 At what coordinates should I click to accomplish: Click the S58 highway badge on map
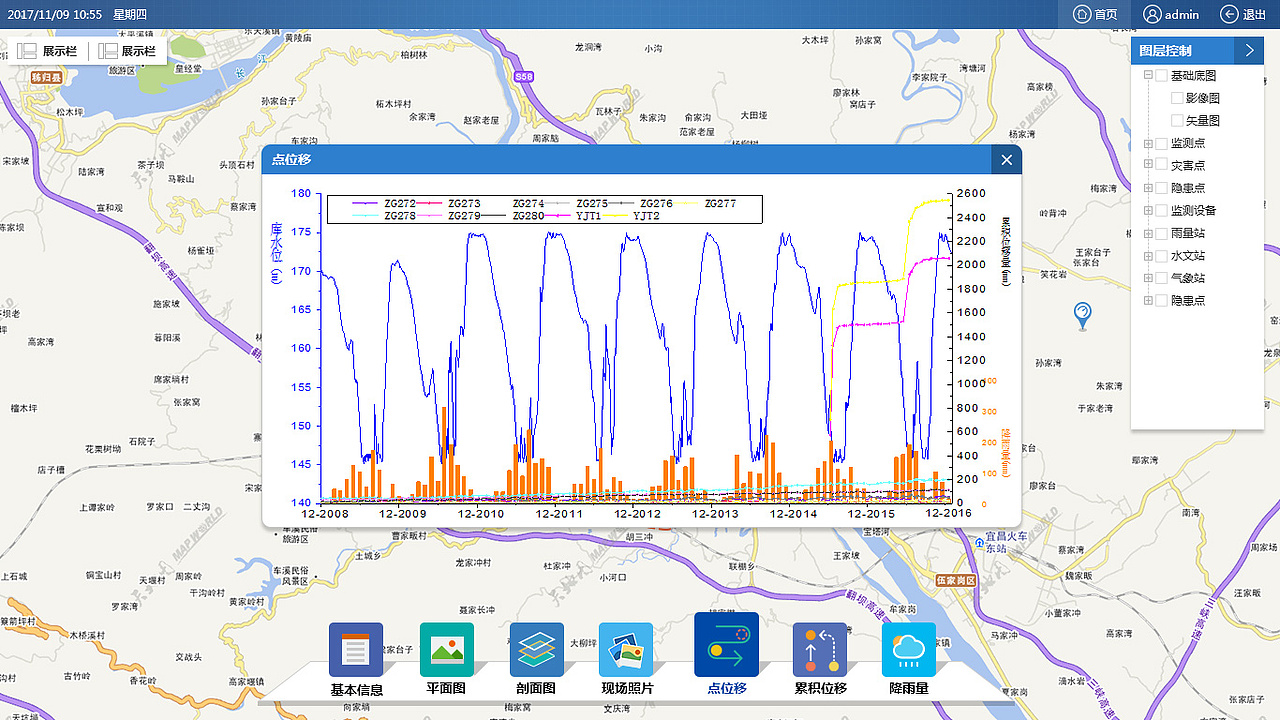click(525, 76)
